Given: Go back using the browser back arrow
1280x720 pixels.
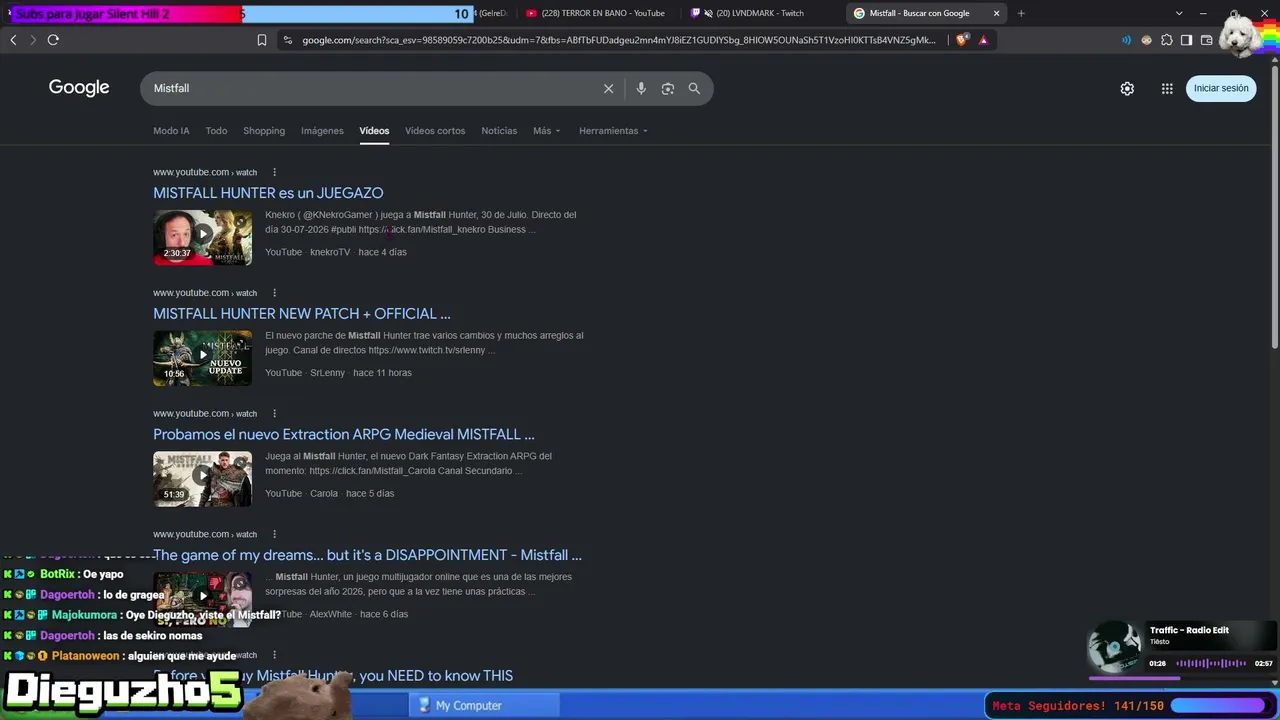Looking at the screenshot, I should tap(13, 40).
